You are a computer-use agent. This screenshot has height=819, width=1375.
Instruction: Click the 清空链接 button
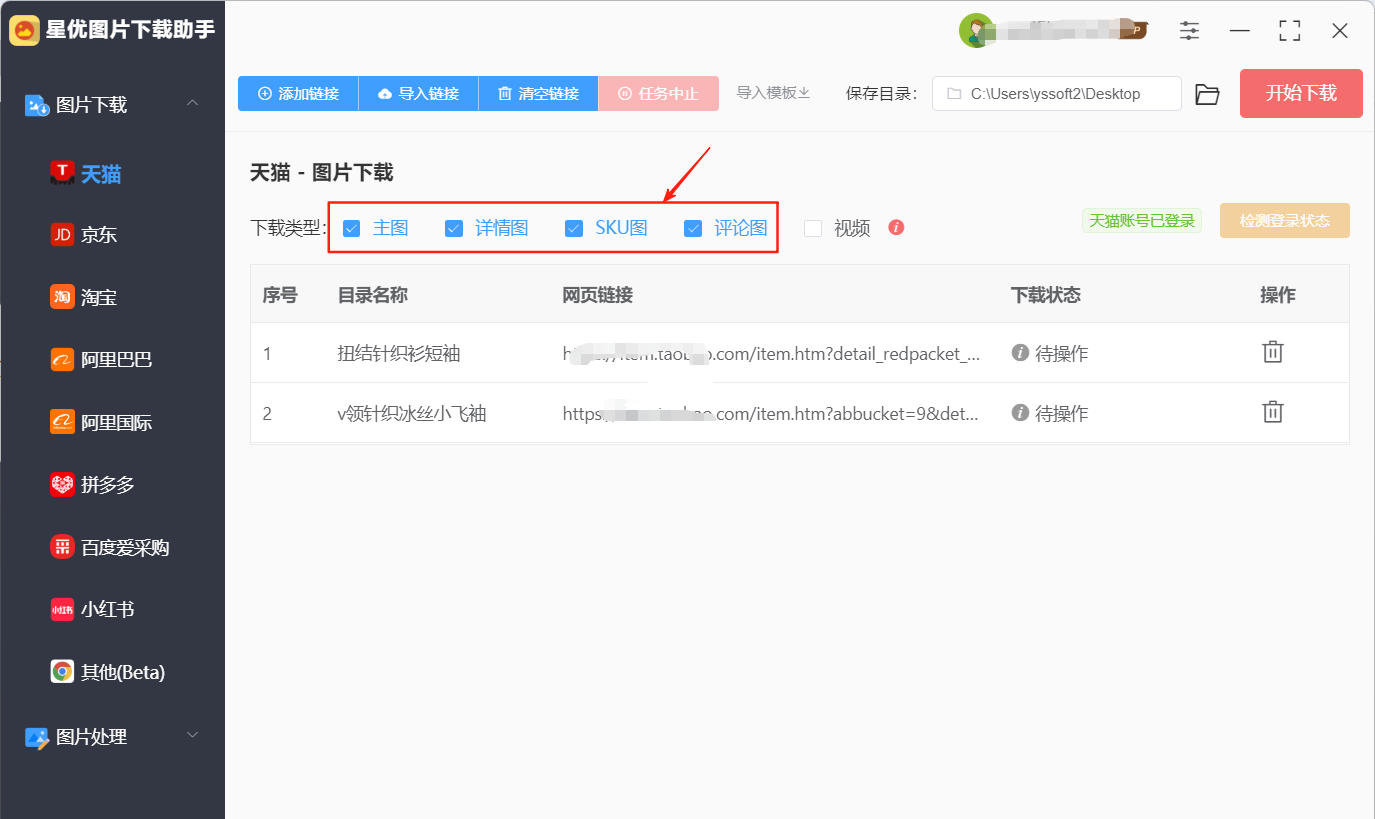(538, 94)
